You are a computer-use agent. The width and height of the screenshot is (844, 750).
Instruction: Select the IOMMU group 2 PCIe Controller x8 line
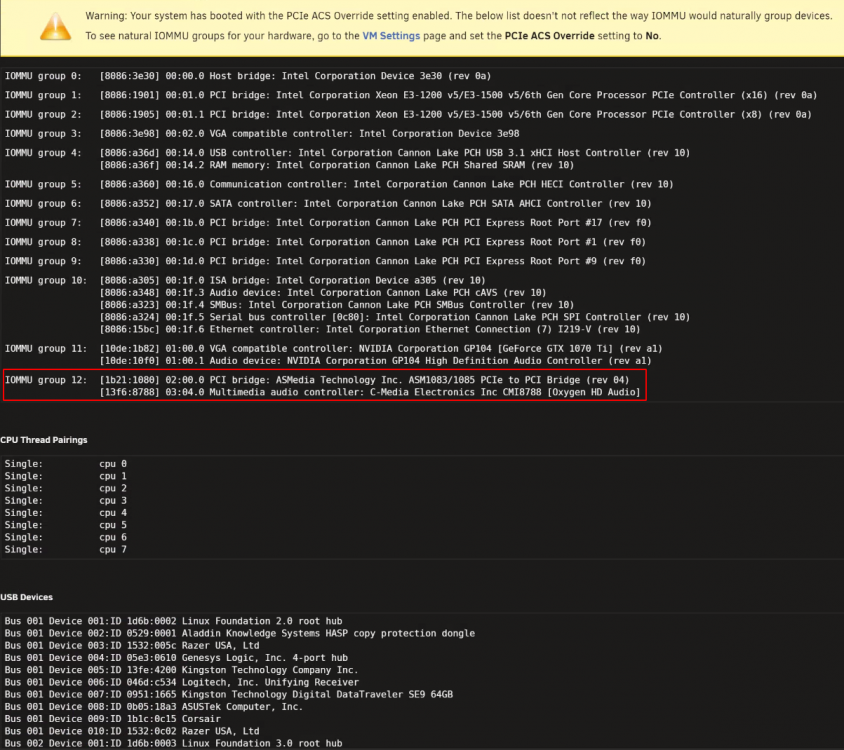point(408,115)
